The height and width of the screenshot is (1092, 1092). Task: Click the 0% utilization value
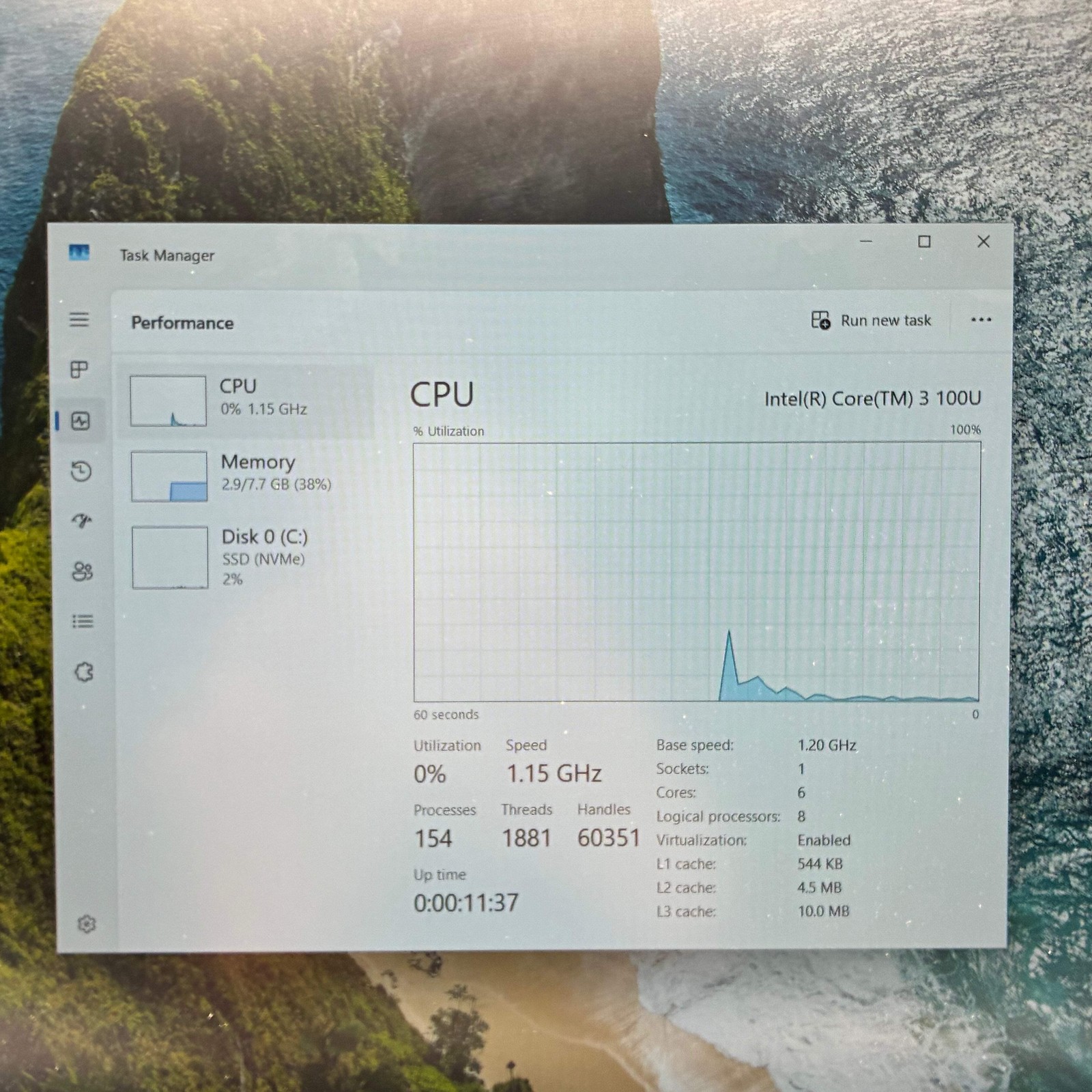430,774
